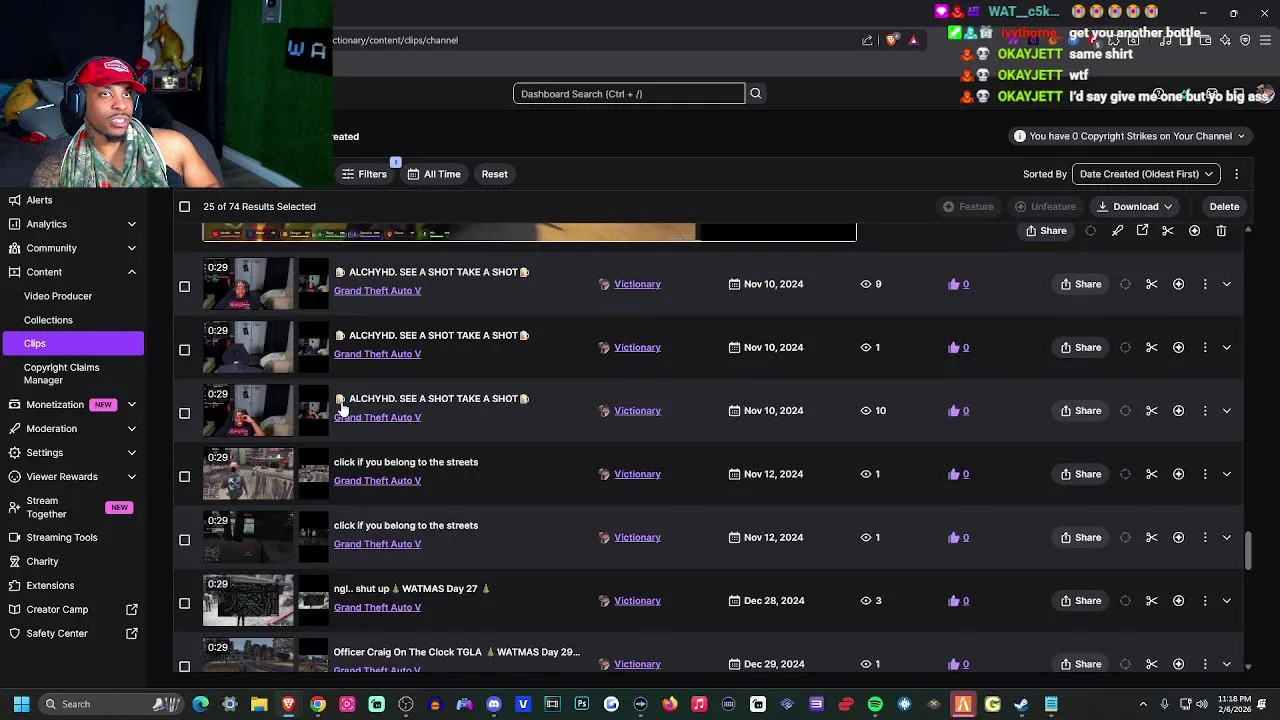Viewport: 1280px width, 720px height.
Task: Click the Reset filters button
Action: coord(494,174)
